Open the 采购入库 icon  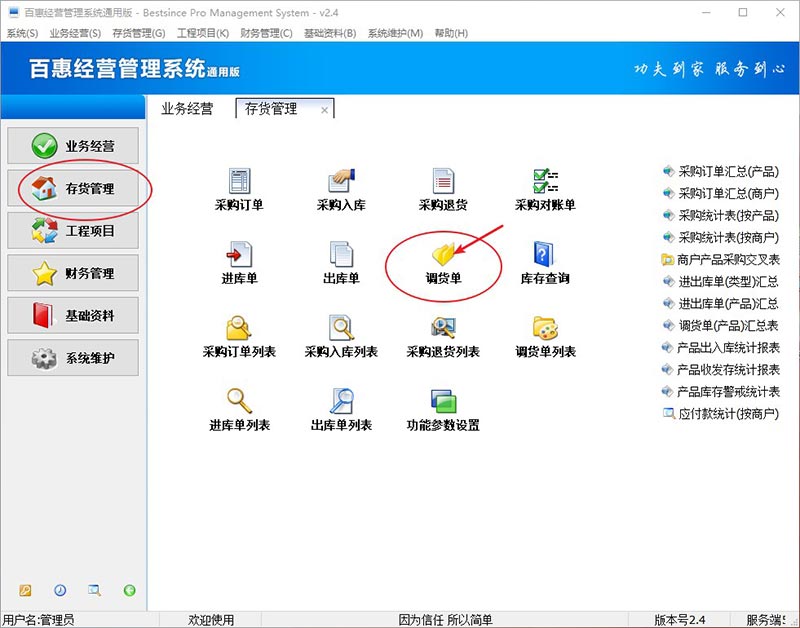[341, 182]
